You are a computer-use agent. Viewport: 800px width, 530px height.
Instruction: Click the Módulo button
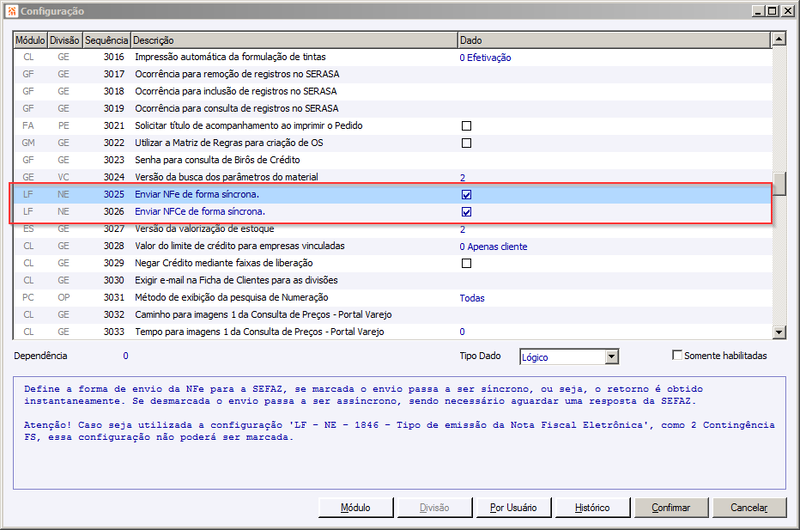click(356, 508)
